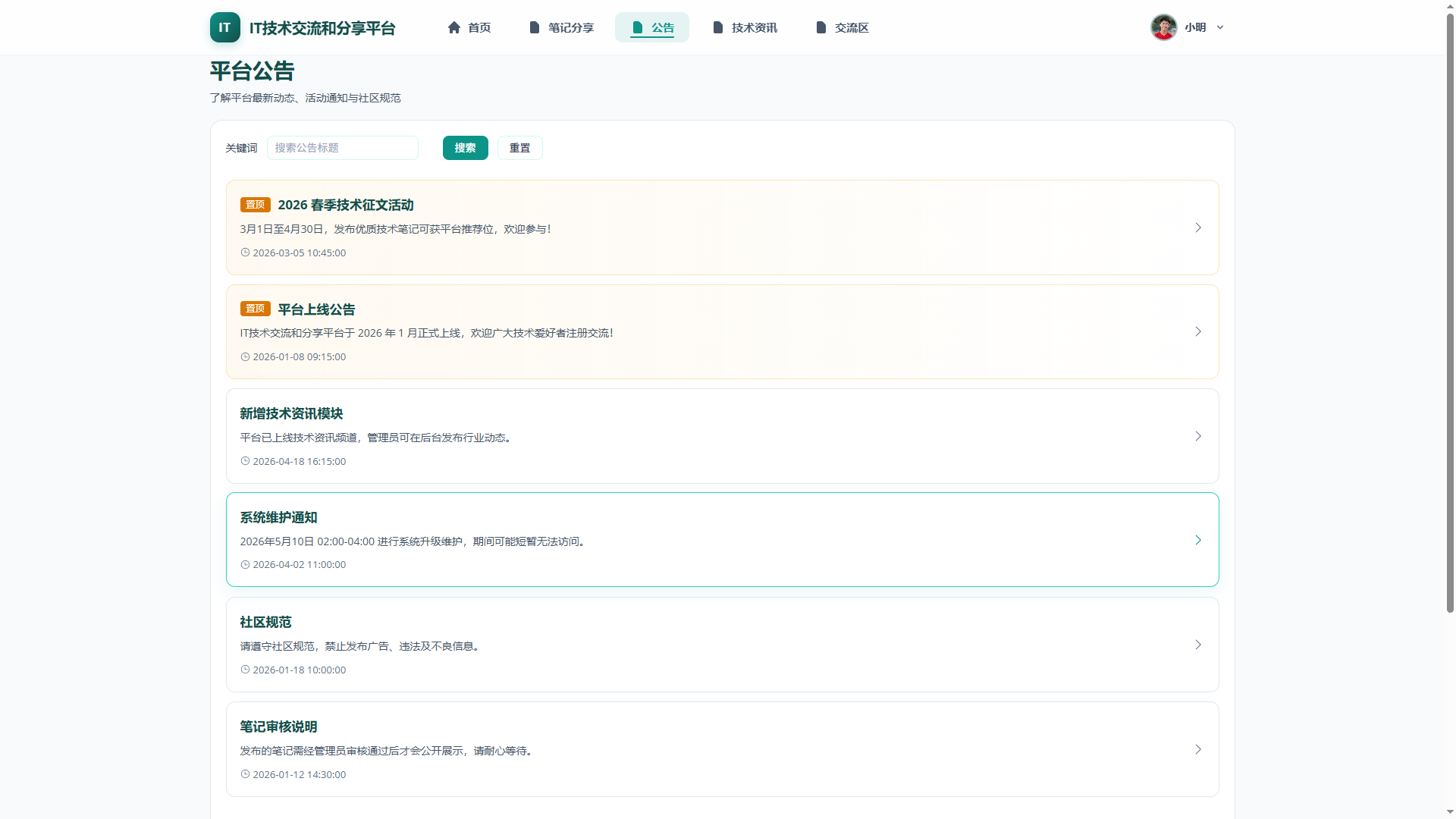Click text 平台已上线技术资讯频道

(x=299, y=438)
